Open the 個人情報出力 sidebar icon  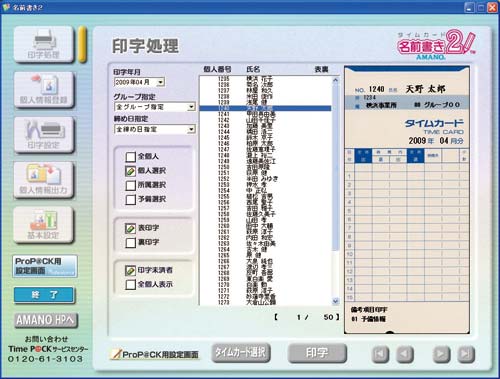pyautogui.click(x=44, y=180)
